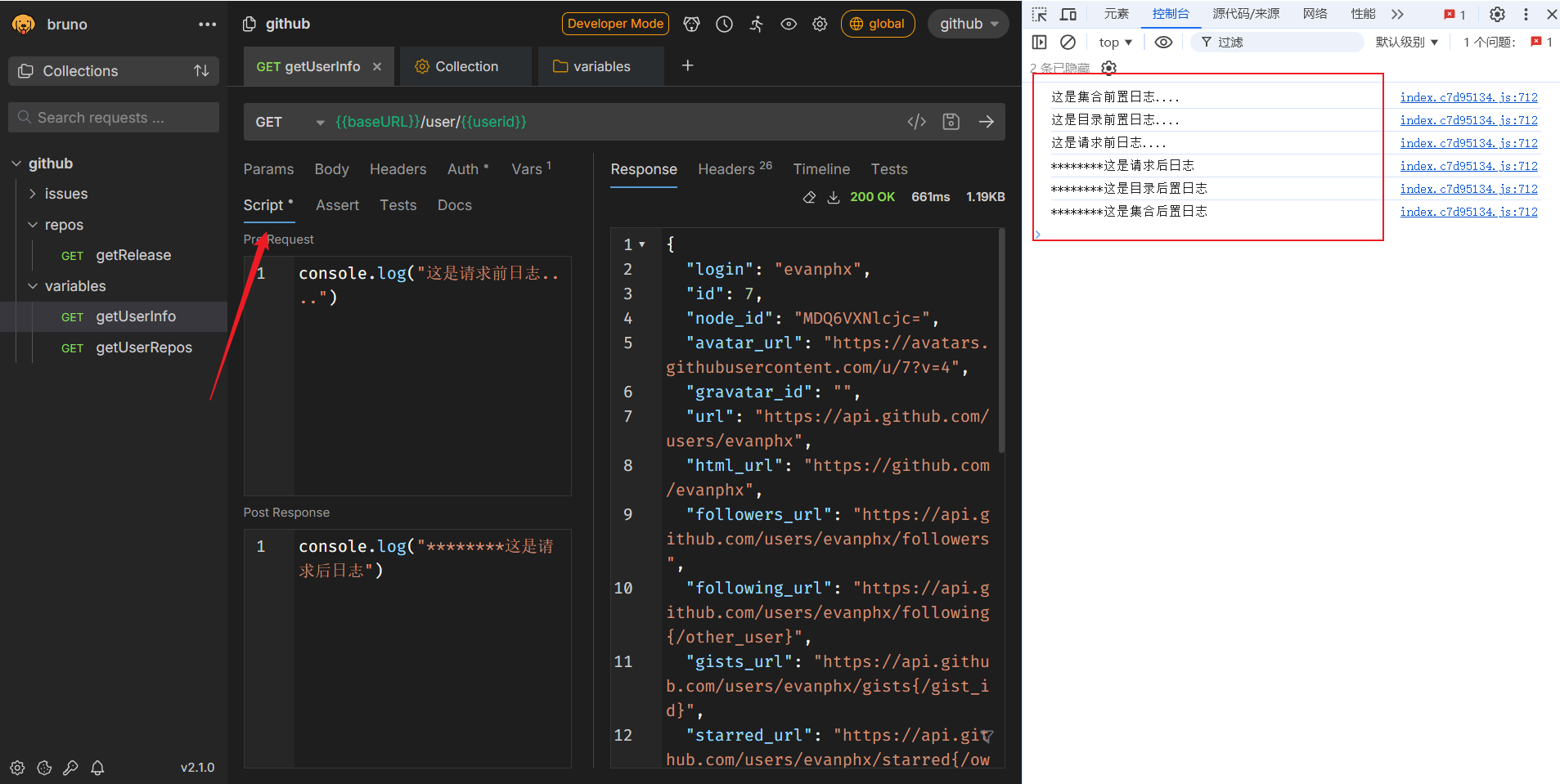Image resolution: width=1560 pixels, height=784 pixels.
Task: Click the wrench icon in the sidebar footer
Action: (70, 768)
